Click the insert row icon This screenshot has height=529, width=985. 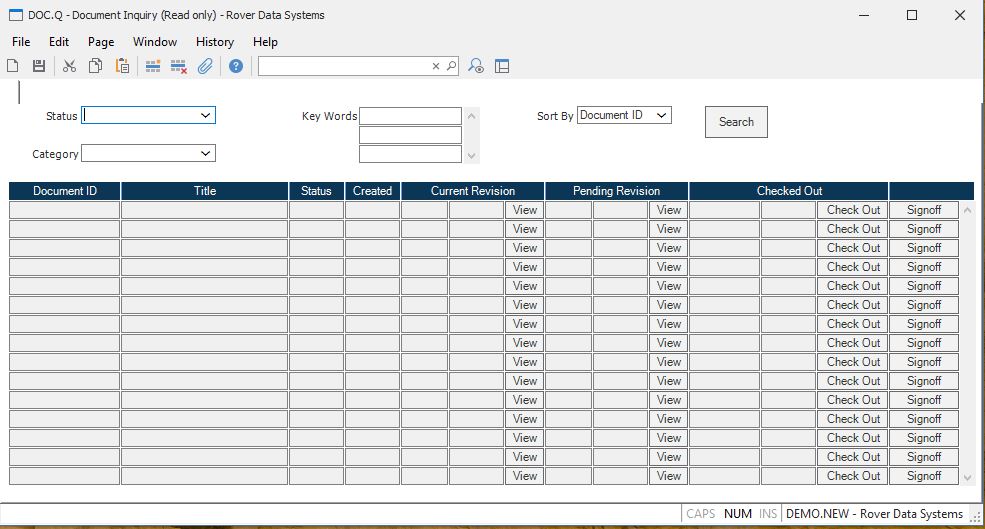pyautogui.click(x=153, y=66)
